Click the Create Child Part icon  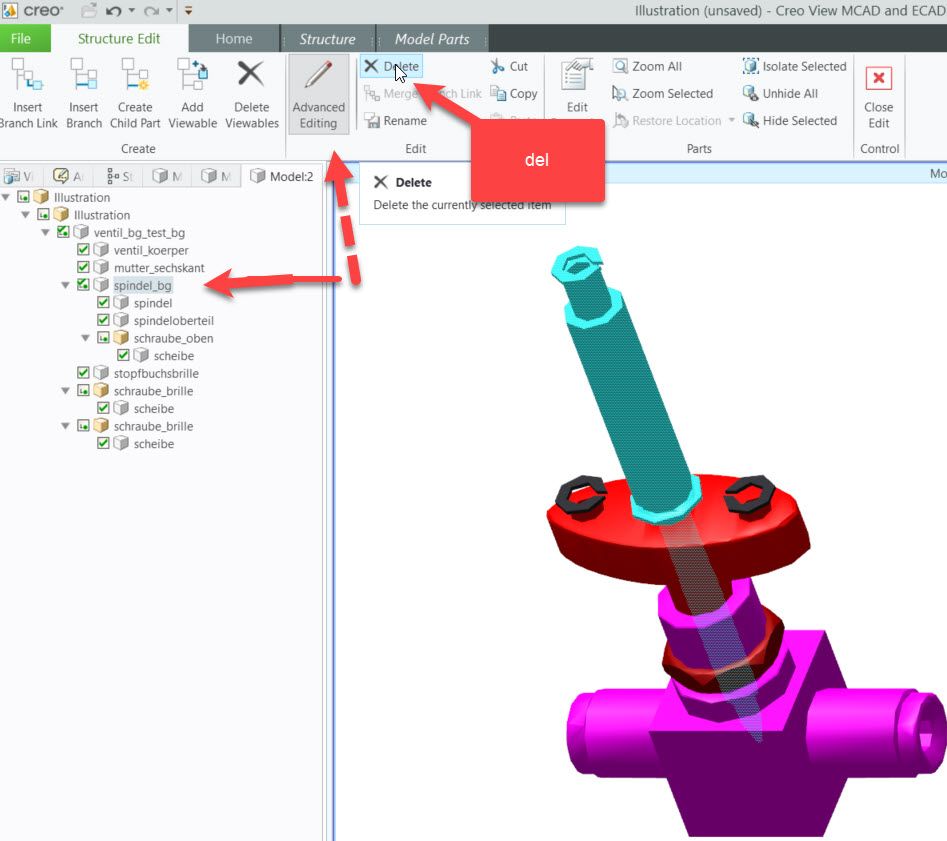[135, 76]
